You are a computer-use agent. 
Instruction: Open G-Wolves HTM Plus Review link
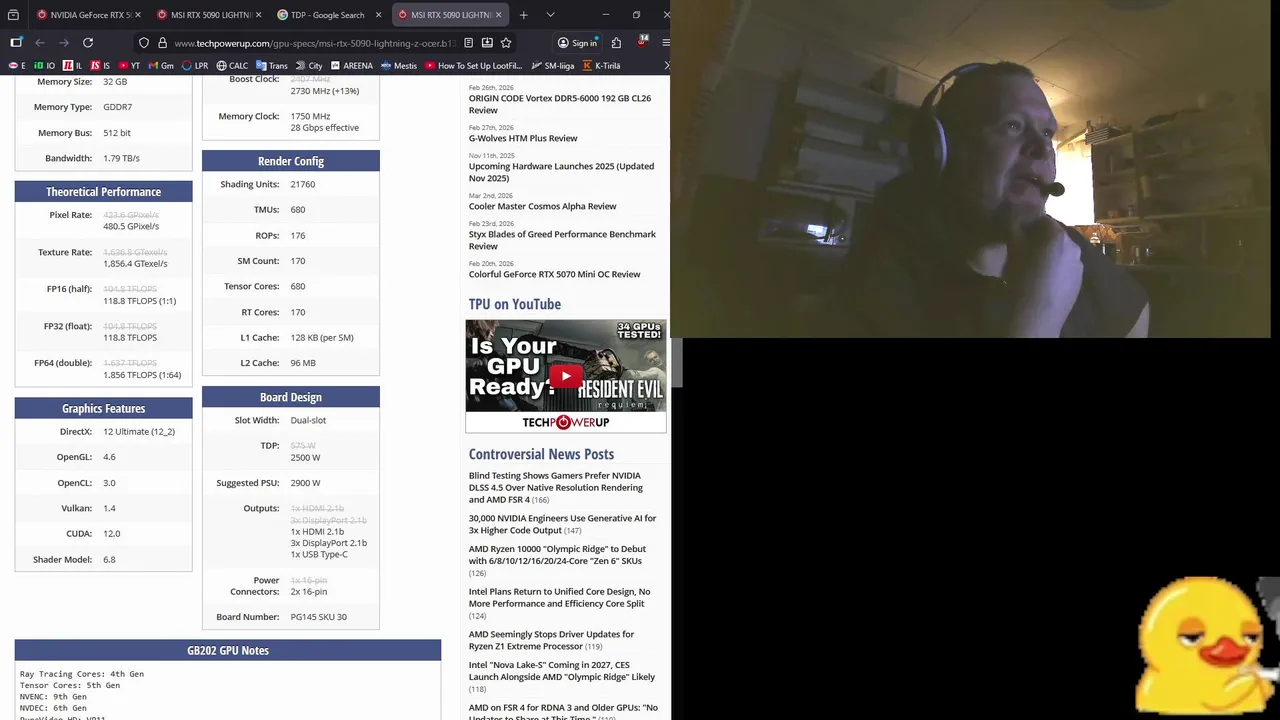(523, 138)
